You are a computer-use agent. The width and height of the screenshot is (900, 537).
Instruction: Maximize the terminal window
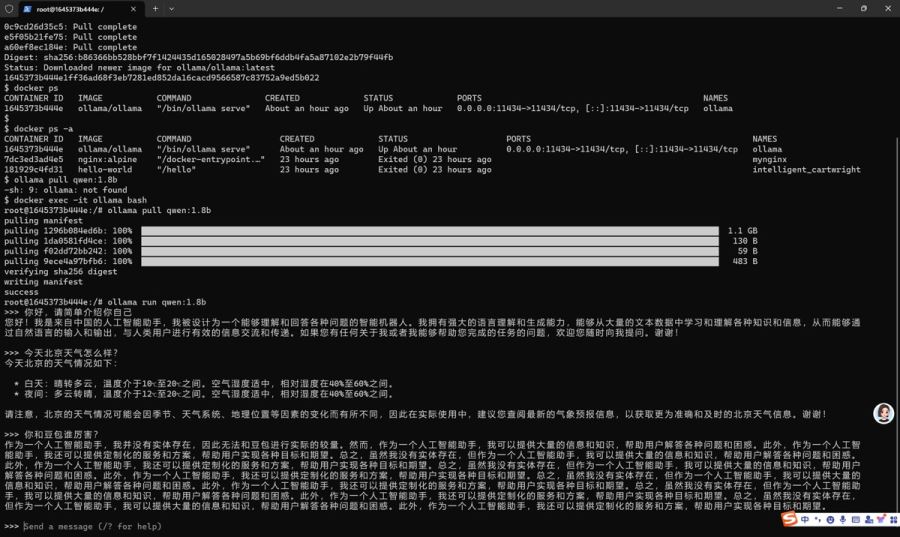(x=864, y=9)
